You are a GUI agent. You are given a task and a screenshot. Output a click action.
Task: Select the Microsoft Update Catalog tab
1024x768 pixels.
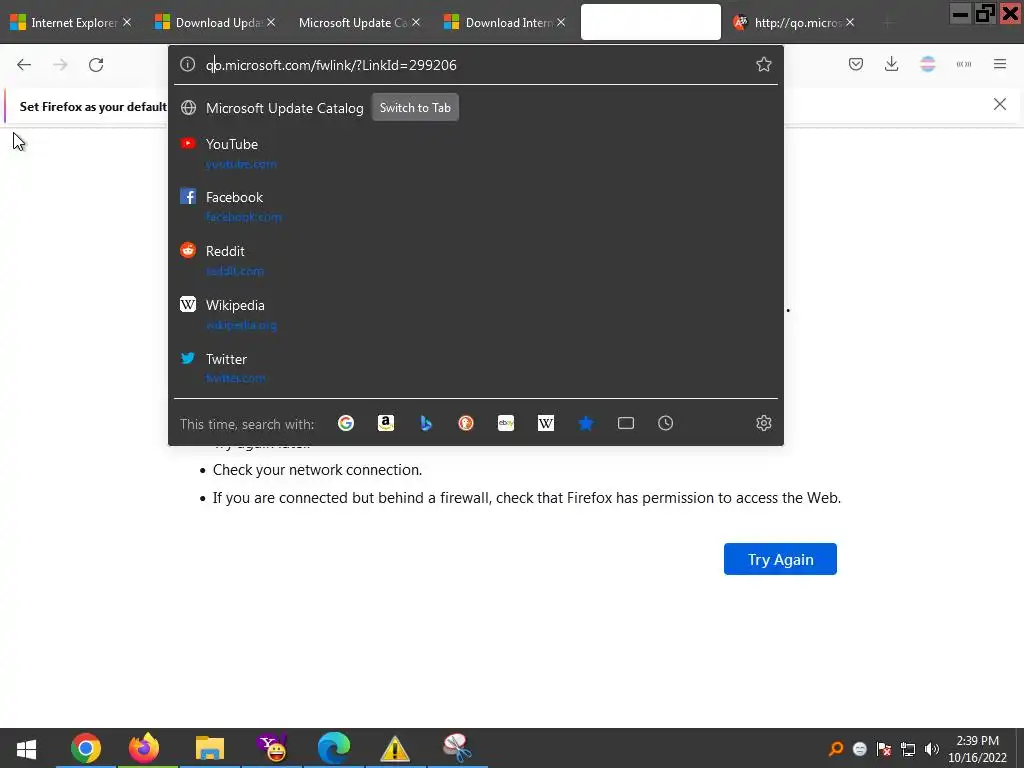coord(360,22)
